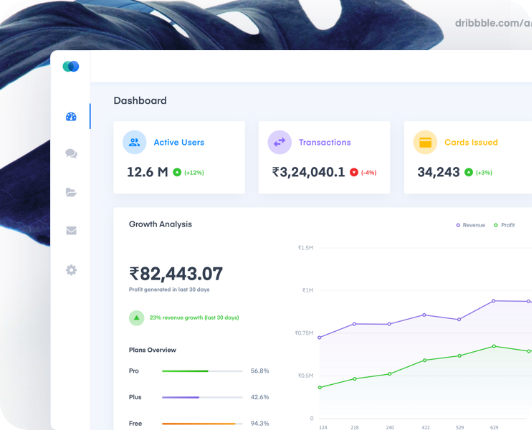Image resolution: width=532 pixels, height=430 pixels.
Task: Click the ₹3,24,040.1 transactions value
Action: pos(308,172)
